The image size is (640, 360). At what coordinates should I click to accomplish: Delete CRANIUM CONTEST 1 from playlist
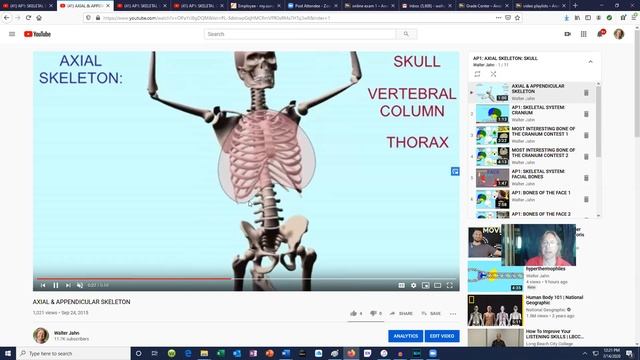tap(586, 135)
